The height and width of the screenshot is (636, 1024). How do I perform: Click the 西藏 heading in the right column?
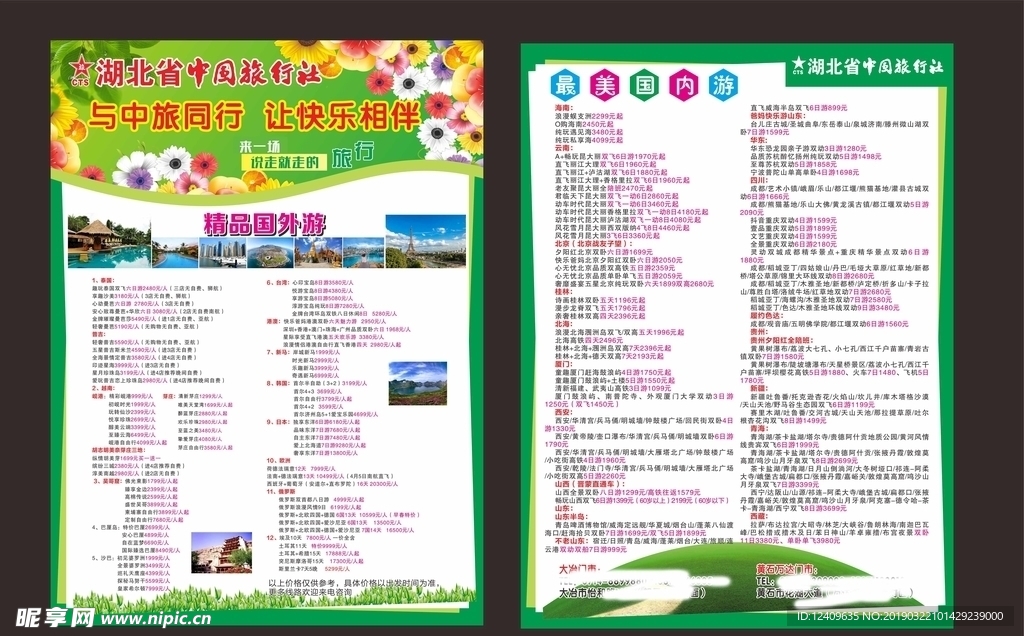click(x=758, y=517)
